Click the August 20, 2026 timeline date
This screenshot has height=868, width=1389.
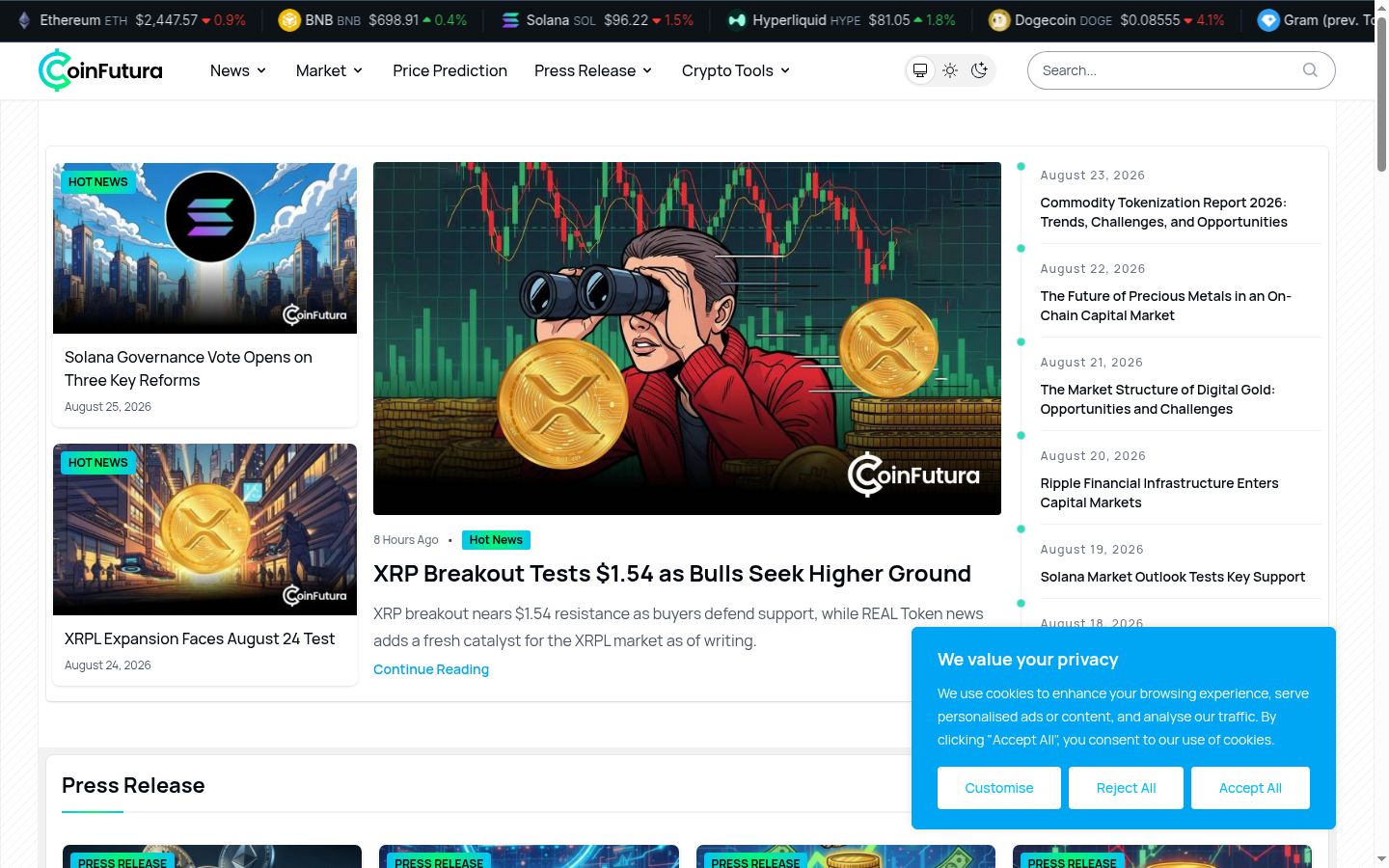coord(1093,456)
